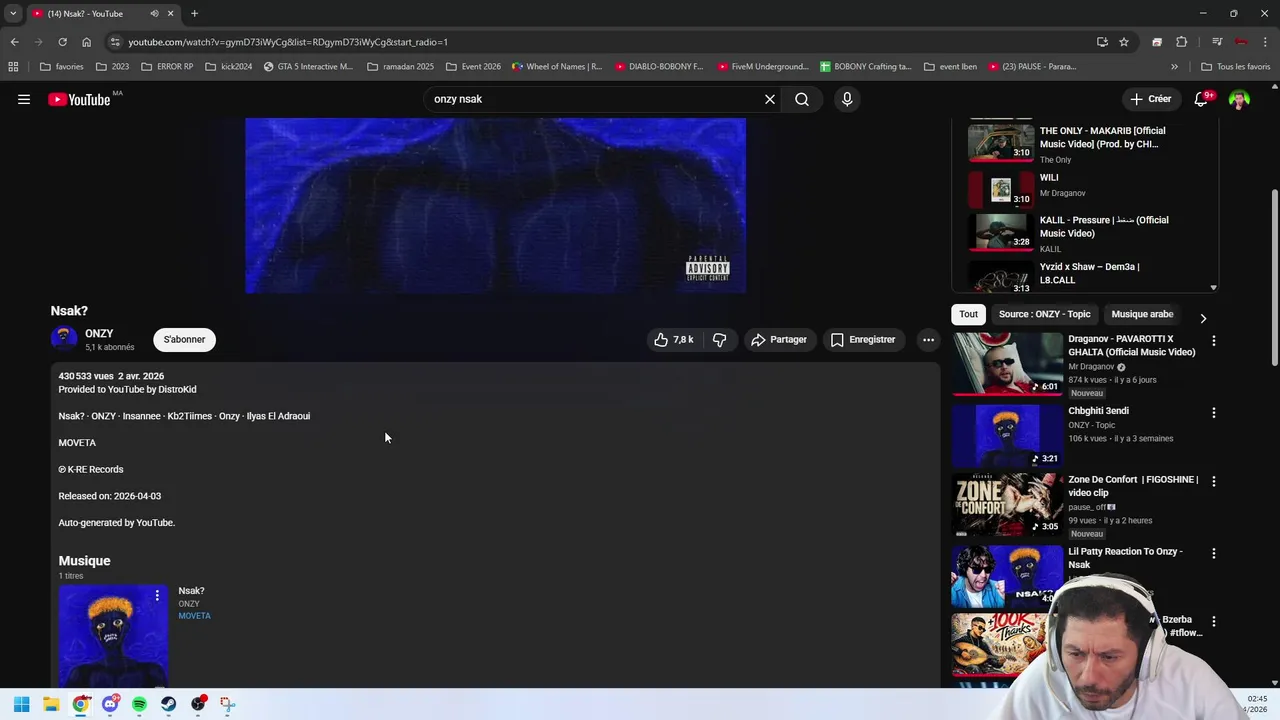This screenshot has height=720, width=1280.
Task: Open options on the Nsak? music card
Action: pos(157,595)
